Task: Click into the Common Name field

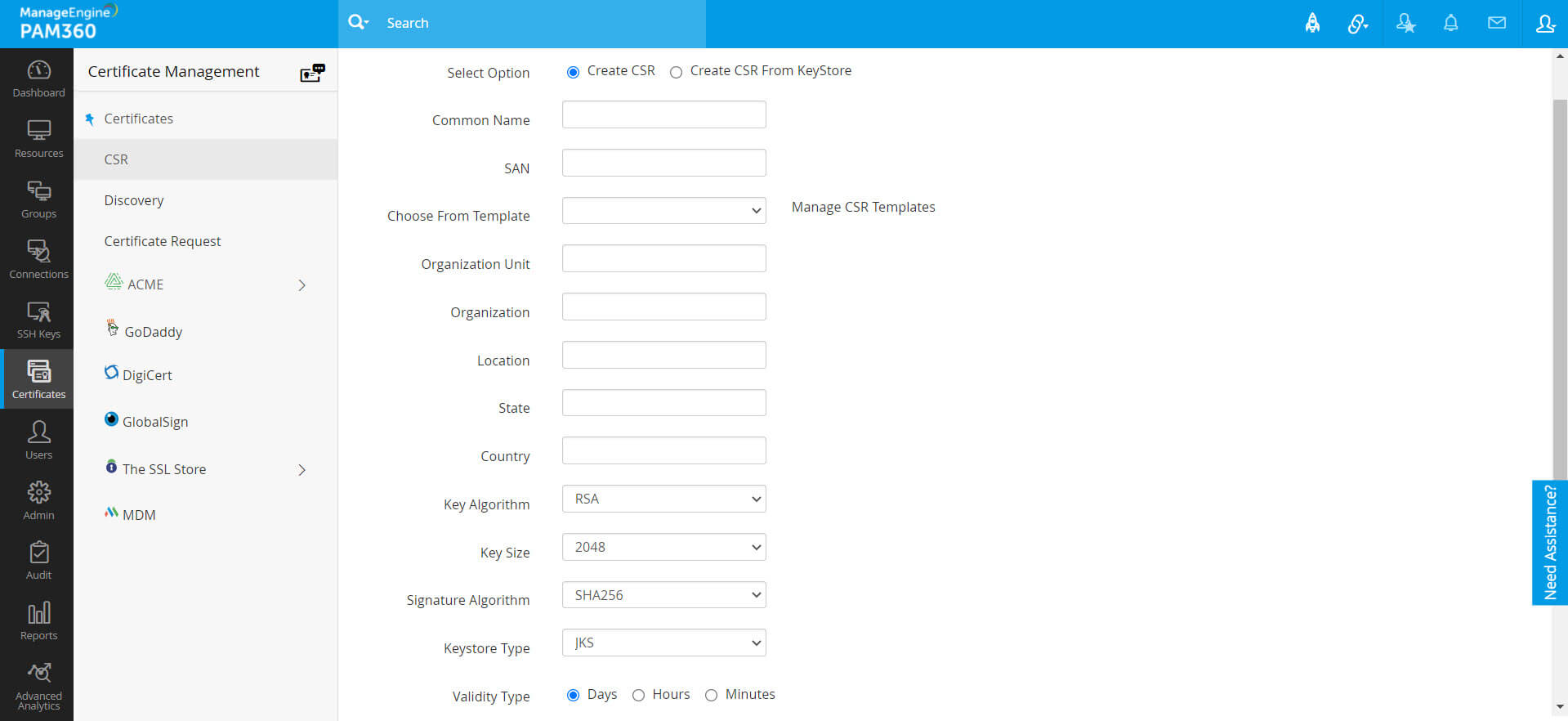Action: (x=664, y=114)
